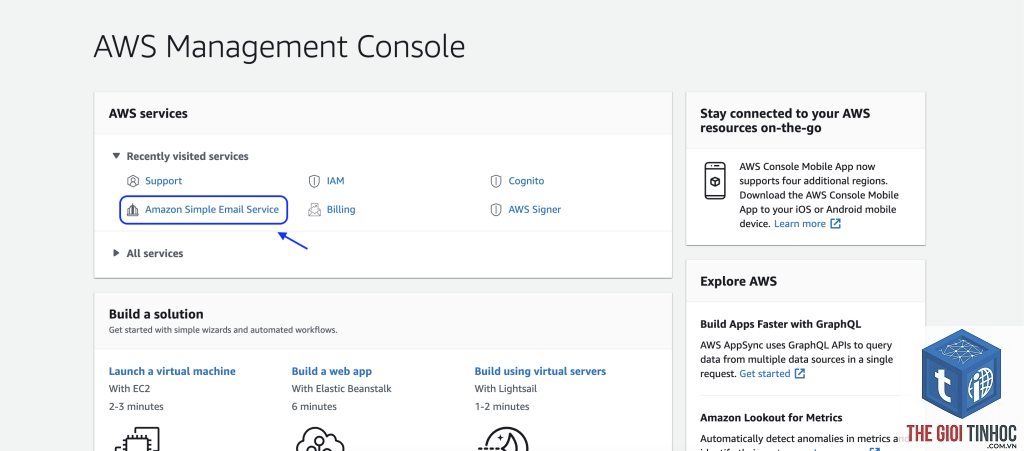Image resolution: width=1024 pixels, height=451 pixels.
Task: Click the IAM shield icon
Action: (315, 181)
